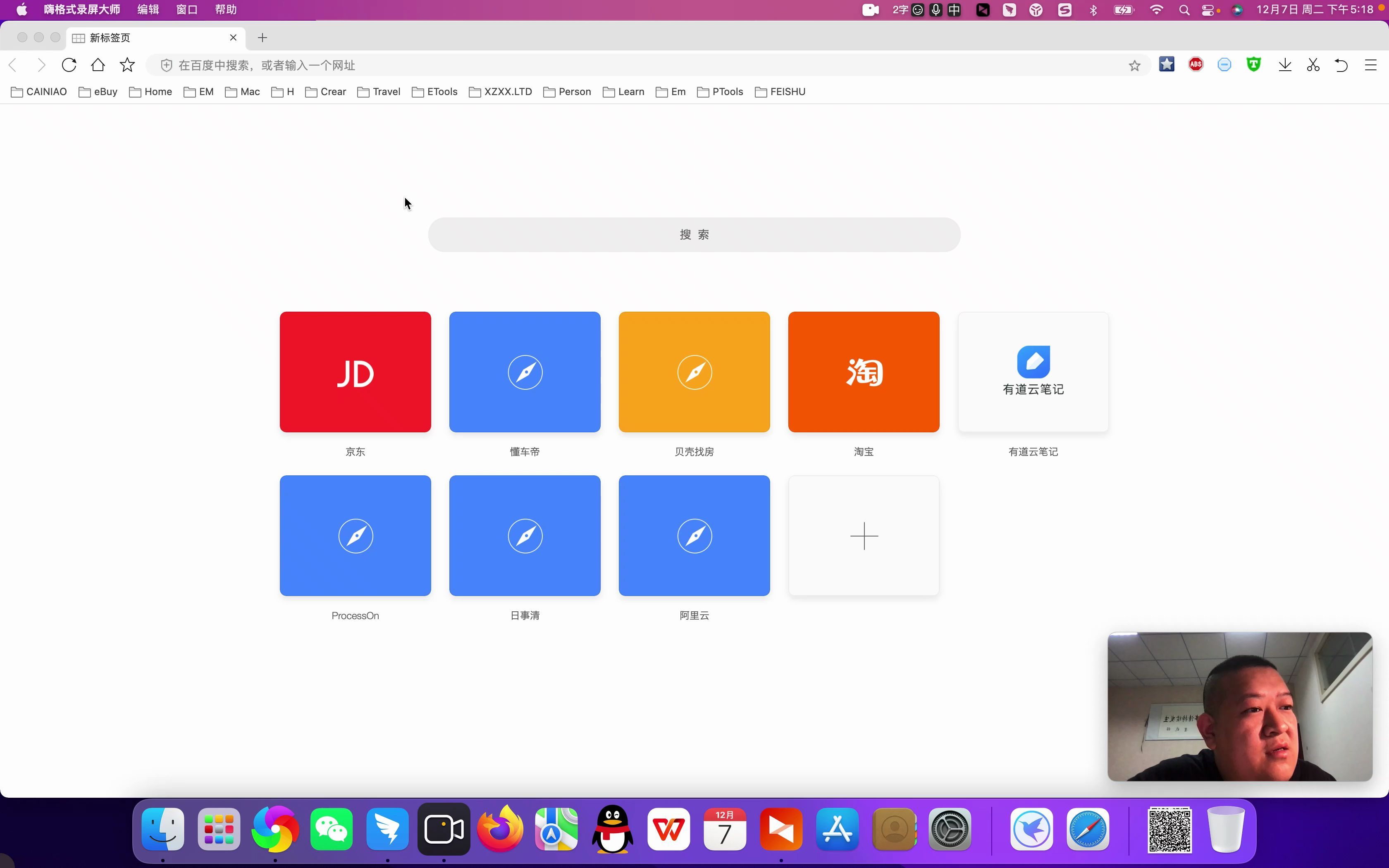Bookmark this page via address bar star
The height and width of the screenshot is (868, 1389).
(x=1134, y=65)
